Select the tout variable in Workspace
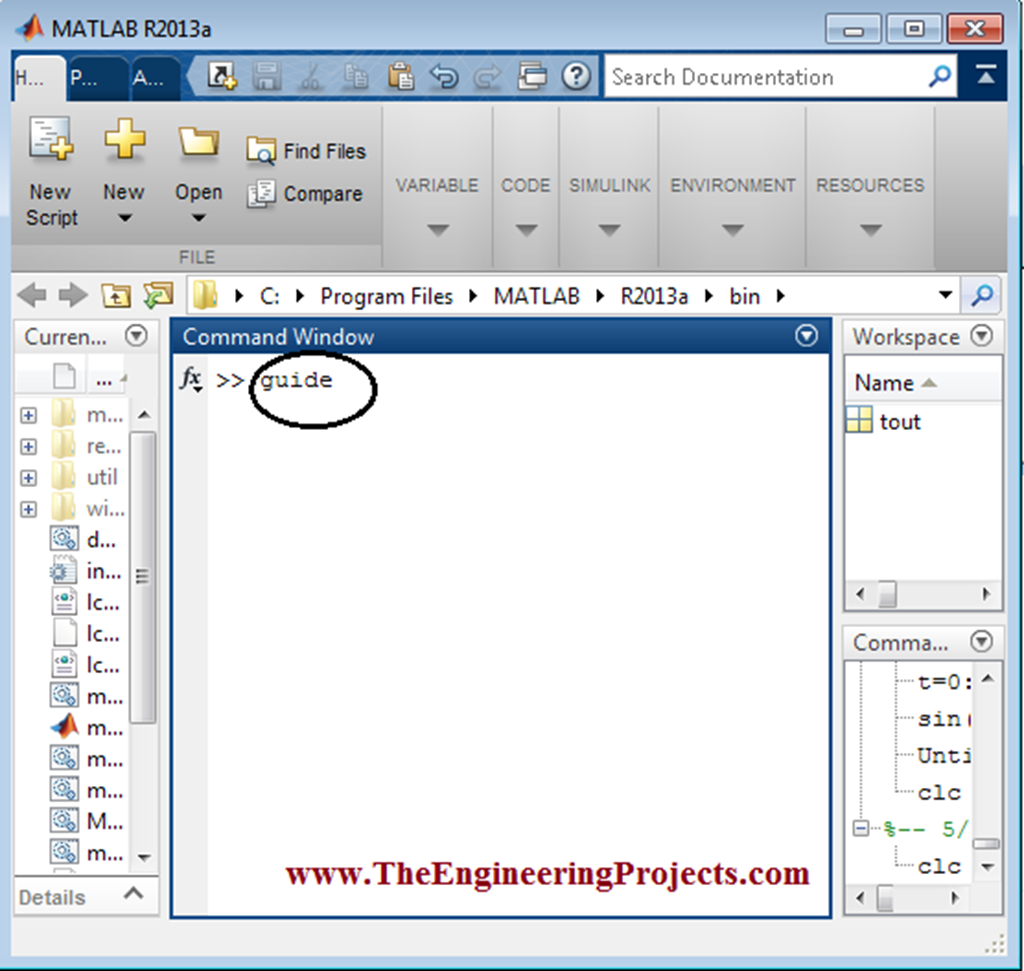 (x=899, y=422)
